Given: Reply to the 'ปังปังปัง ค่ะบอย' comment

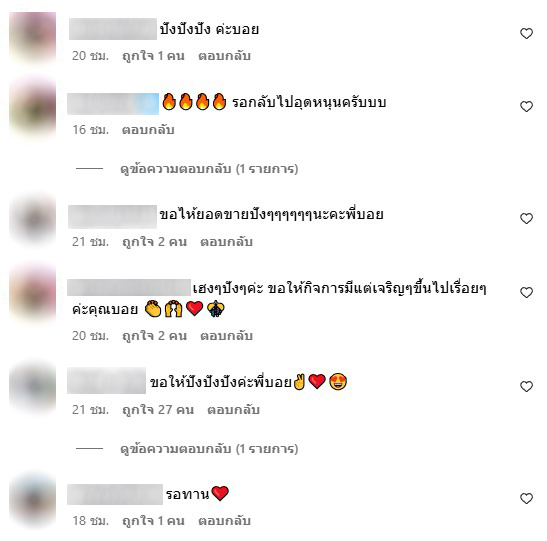Looking at the screenshot, I should 224,56.
